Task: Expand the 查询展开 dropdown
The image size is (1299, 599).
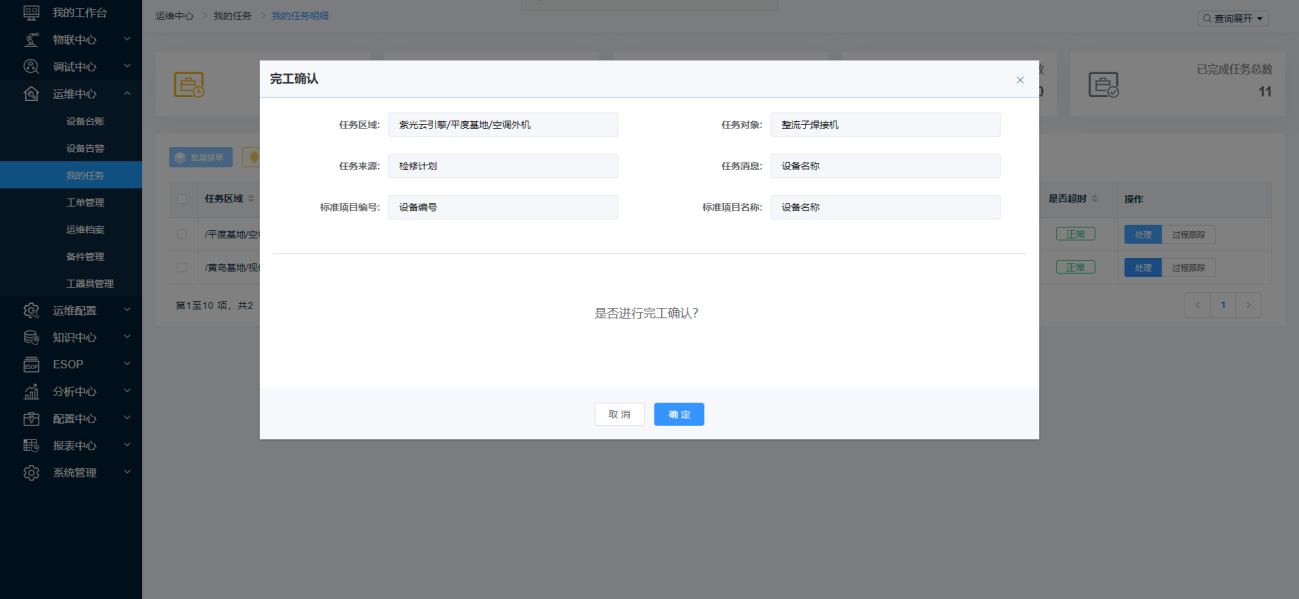Action: coord(1233,18)
